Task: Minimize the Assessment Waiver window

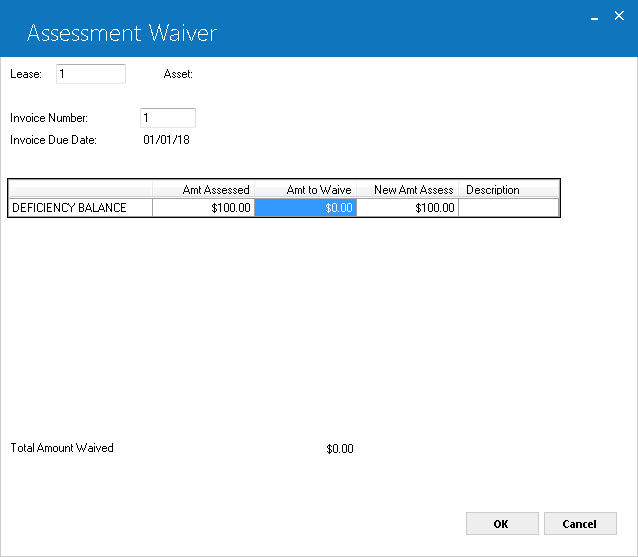Action: pos(594,17)
